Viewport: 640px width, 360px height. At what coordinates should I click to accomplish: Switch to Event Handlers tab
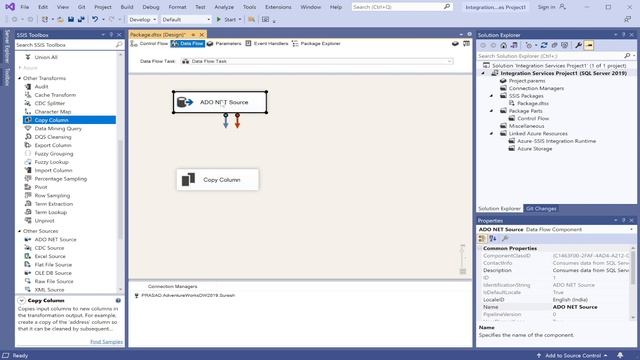point(267,43)
